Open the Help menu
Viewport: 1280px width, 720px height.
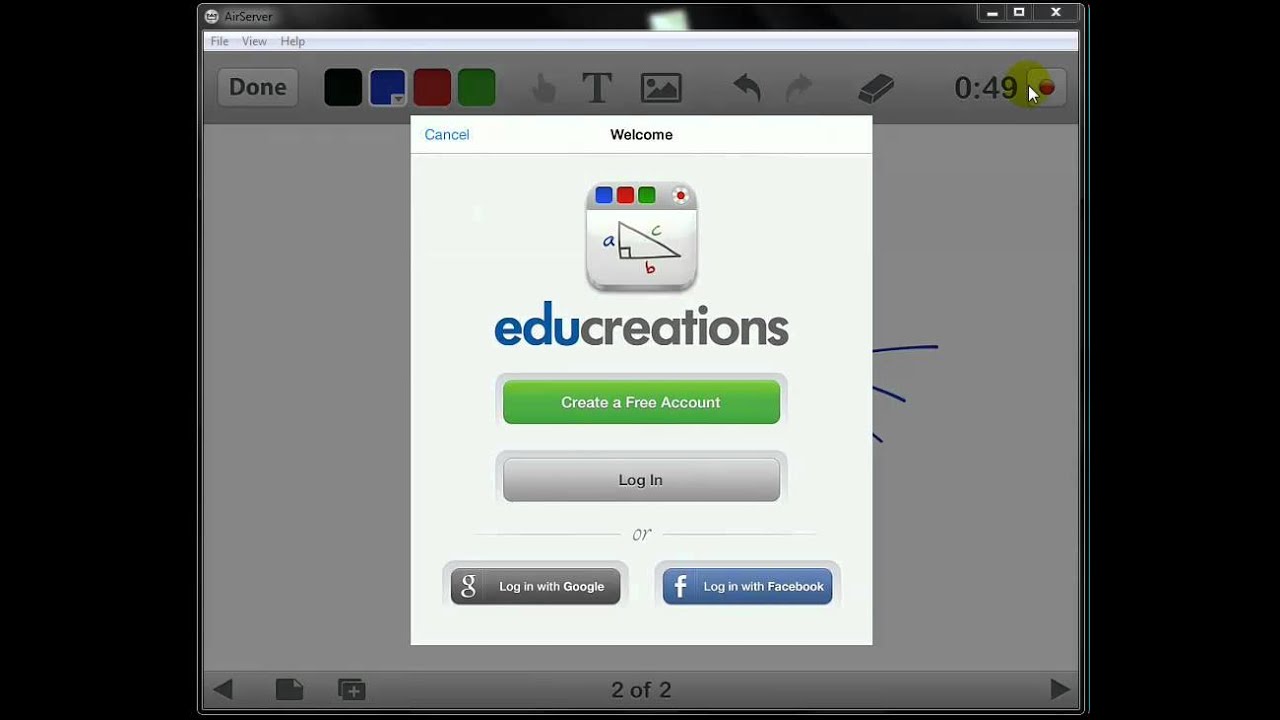[293, 41]
